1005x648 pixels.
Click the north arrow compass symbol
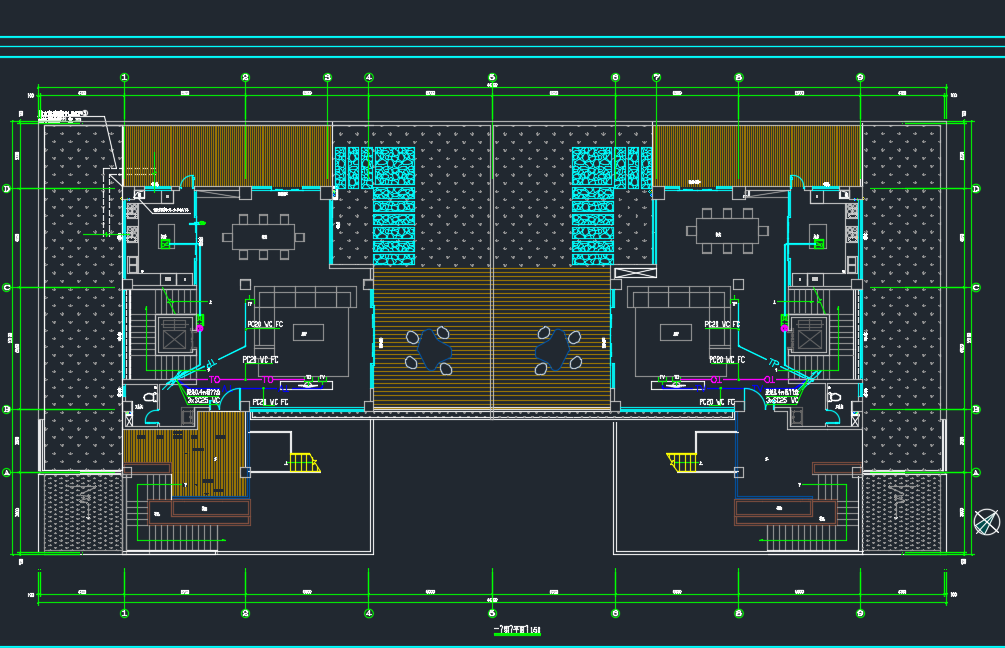(986, 522)
